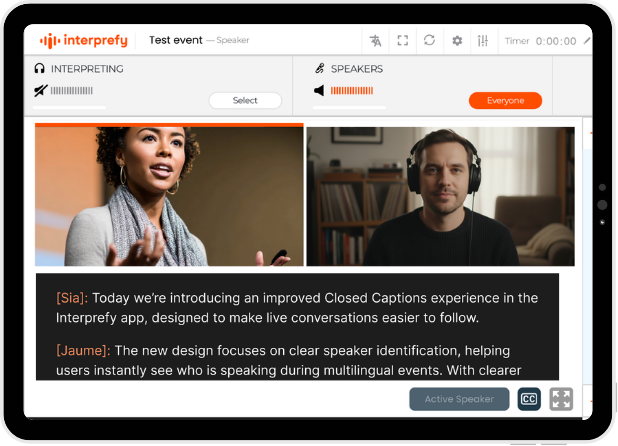
Task: Click the Interprefy logo
Action: 84,40
